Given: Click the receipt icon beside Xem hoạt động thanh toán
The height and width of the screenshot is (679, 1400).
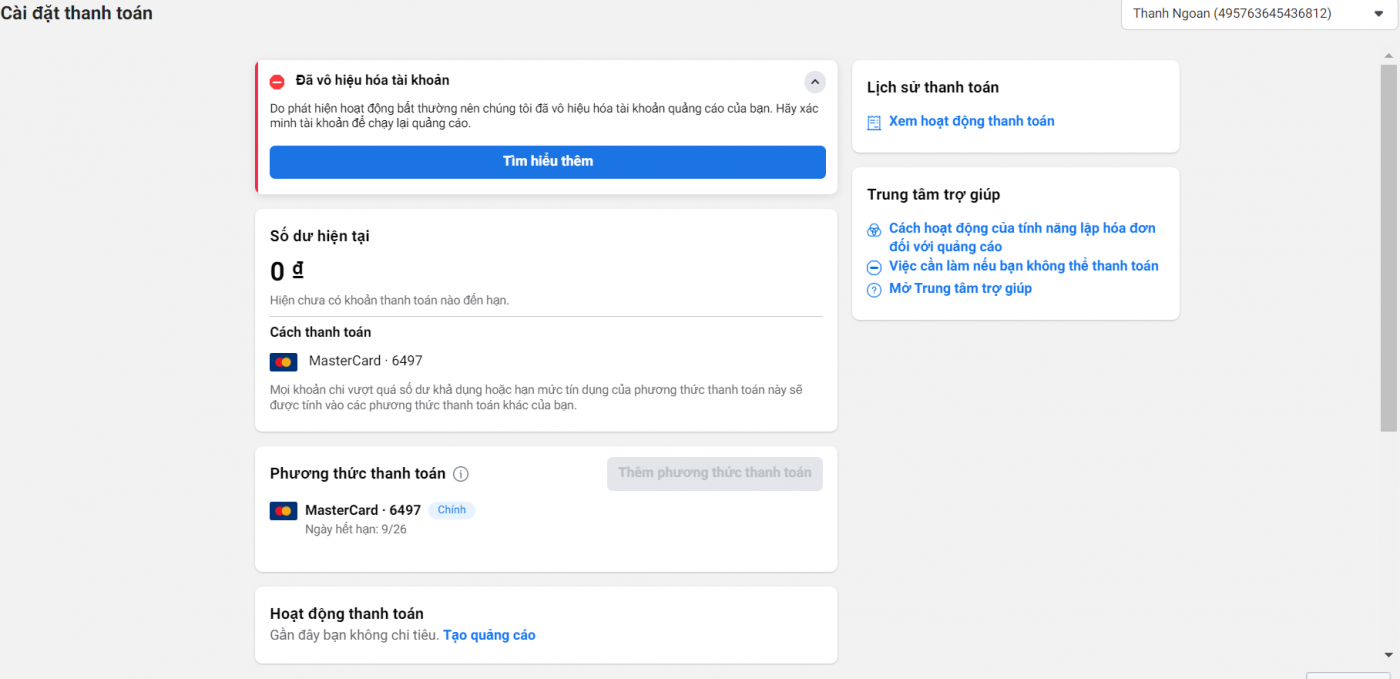Looking at the screenshot, I should pos(874,122).
